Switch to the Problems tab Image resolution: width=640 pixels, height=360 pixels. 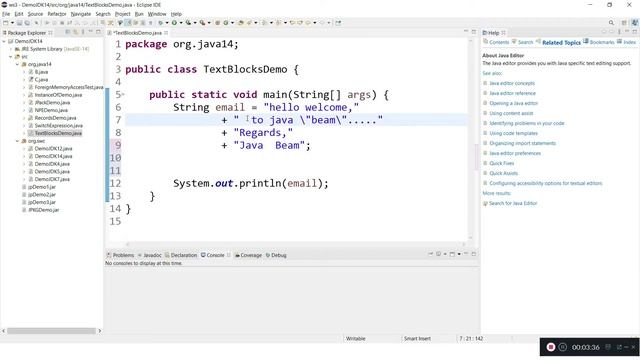tap(120, 255)
